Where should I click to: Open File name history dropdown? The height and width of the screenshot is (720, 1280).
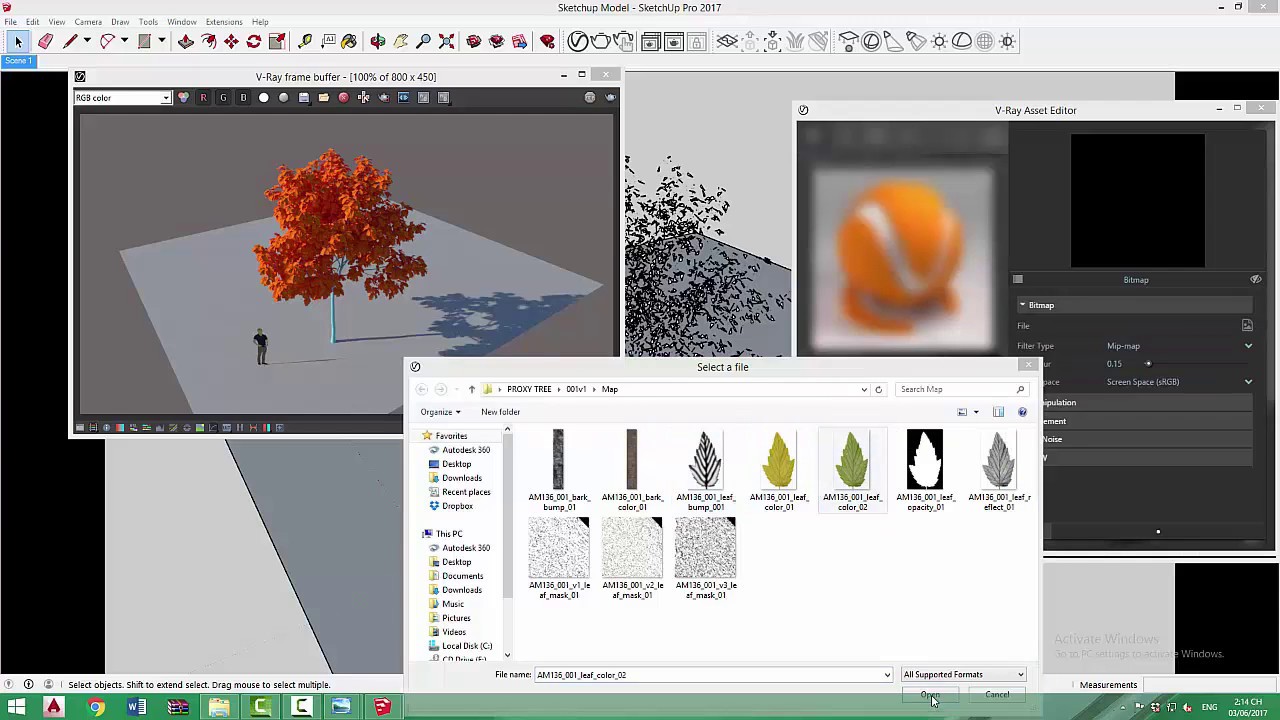click(887, 675)
